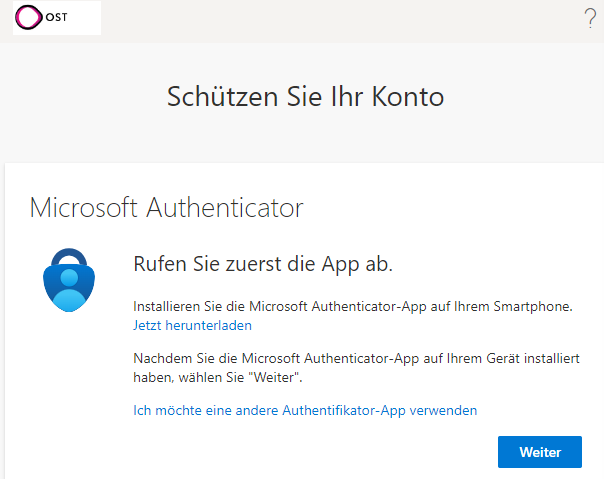Viewport: 604px width, 479px height.
Task: Click the person silhouette inside the Authenticator icon
Action: (x=69, y=289)
